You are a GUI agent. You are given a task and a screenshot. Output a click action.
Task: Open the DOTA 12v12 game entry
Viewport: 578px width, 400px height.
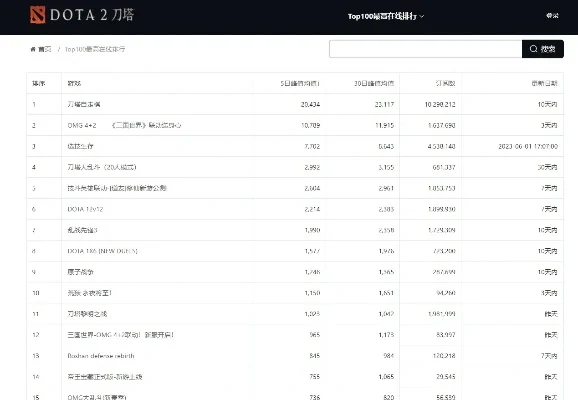tap(85, 209)
